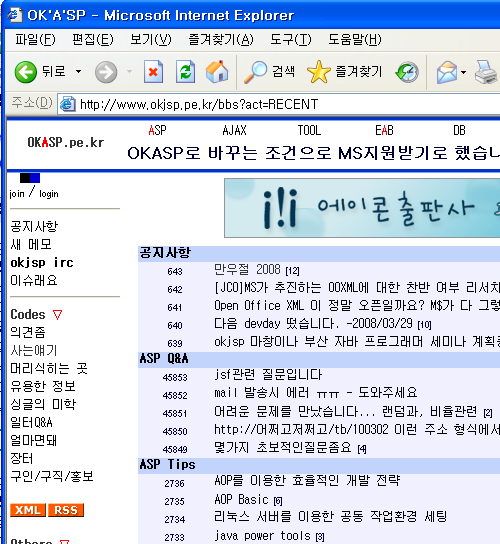Image resolution: width=500 pixels, height=544 pixels.
Task: Open the Forward history dropdown arrow
Action: (x=129, y=72)
